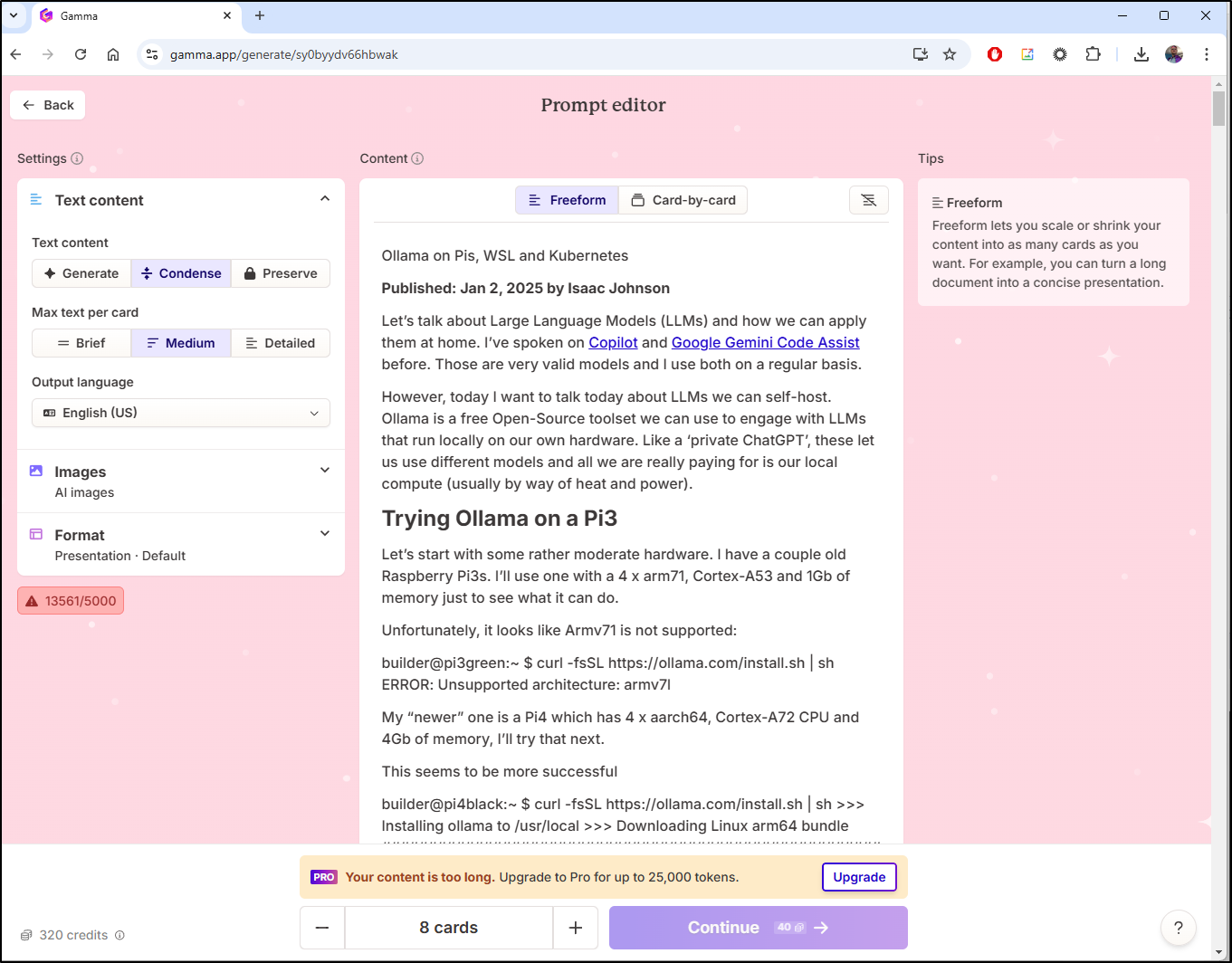
Task: Click the Back button
Action: (48, 105)
